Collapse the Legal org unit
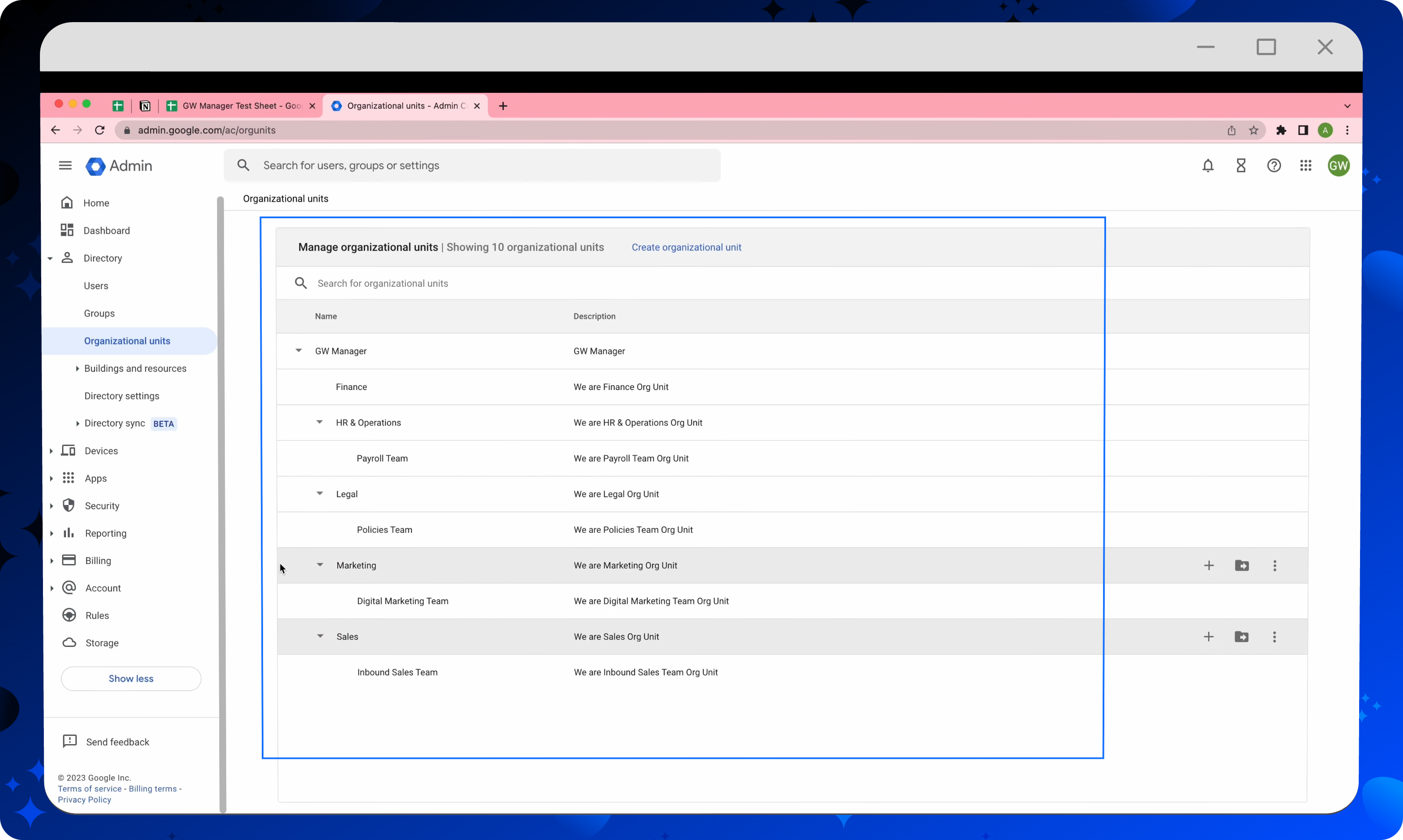The height and width of the screenshot is (840, 1403). pyautogui.click(x=319, y=494)
